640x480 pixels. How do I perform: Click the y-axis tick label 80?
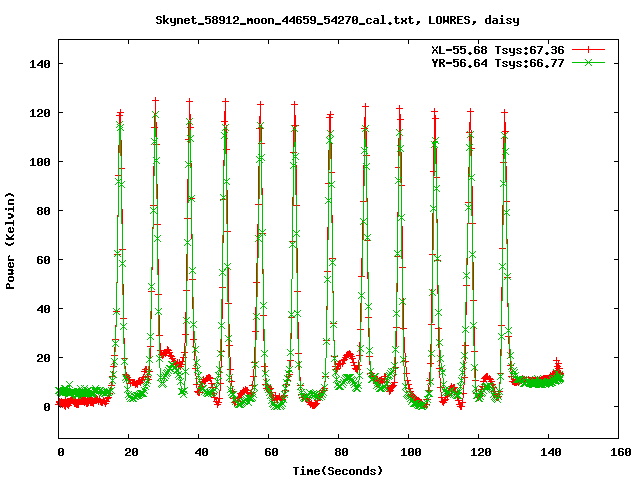[x=43, y=211]
